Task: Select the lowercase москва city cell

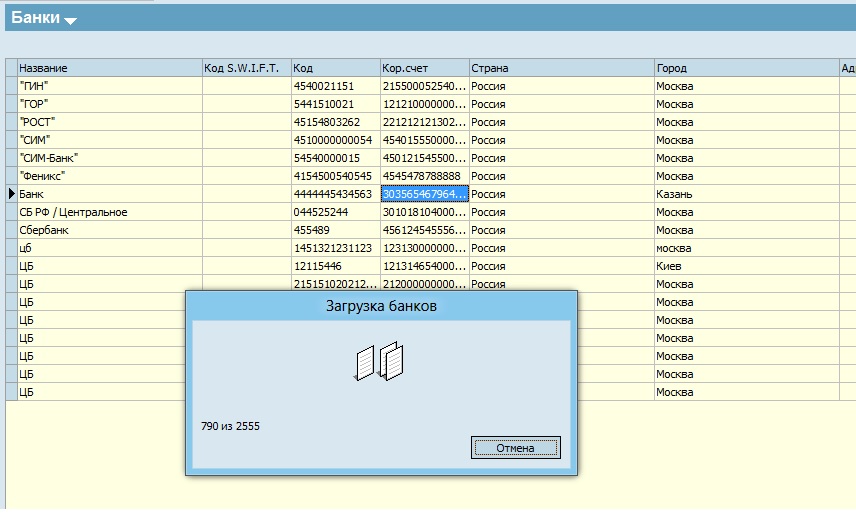Action: tap(747, 248)
